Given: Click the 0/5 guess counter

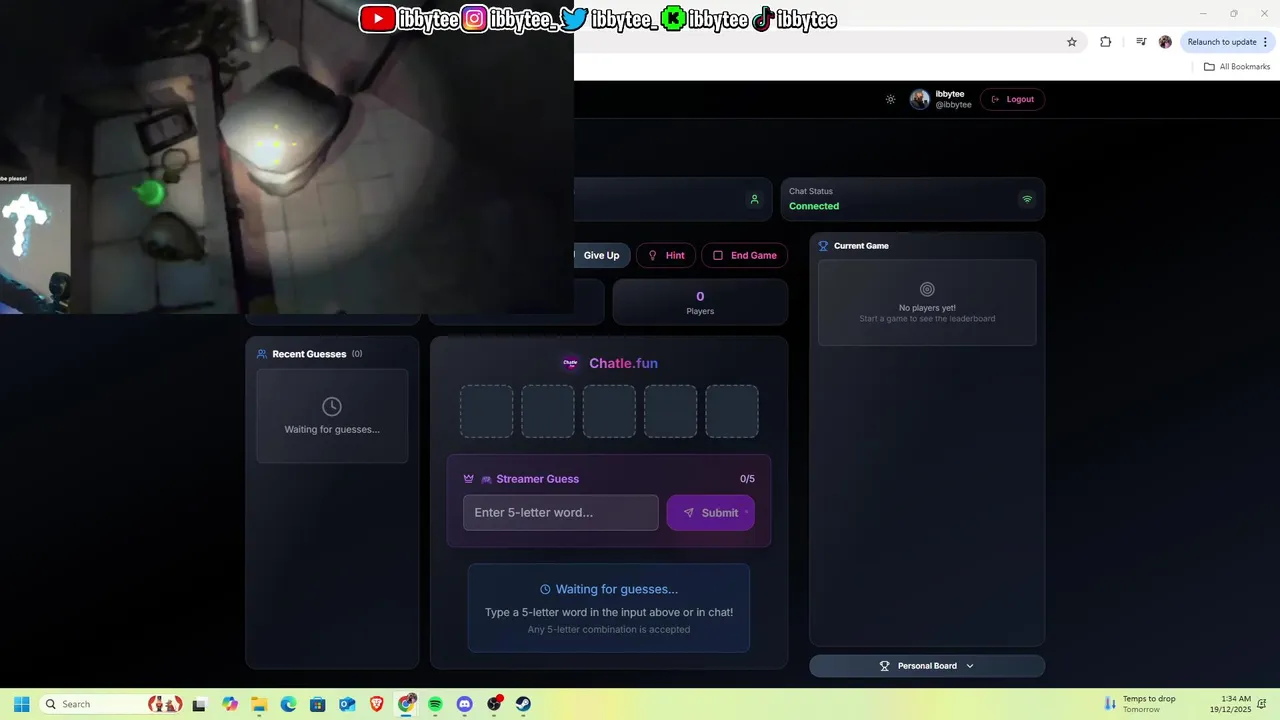Looking at the screenshot, I should click(x=747, y=479).
